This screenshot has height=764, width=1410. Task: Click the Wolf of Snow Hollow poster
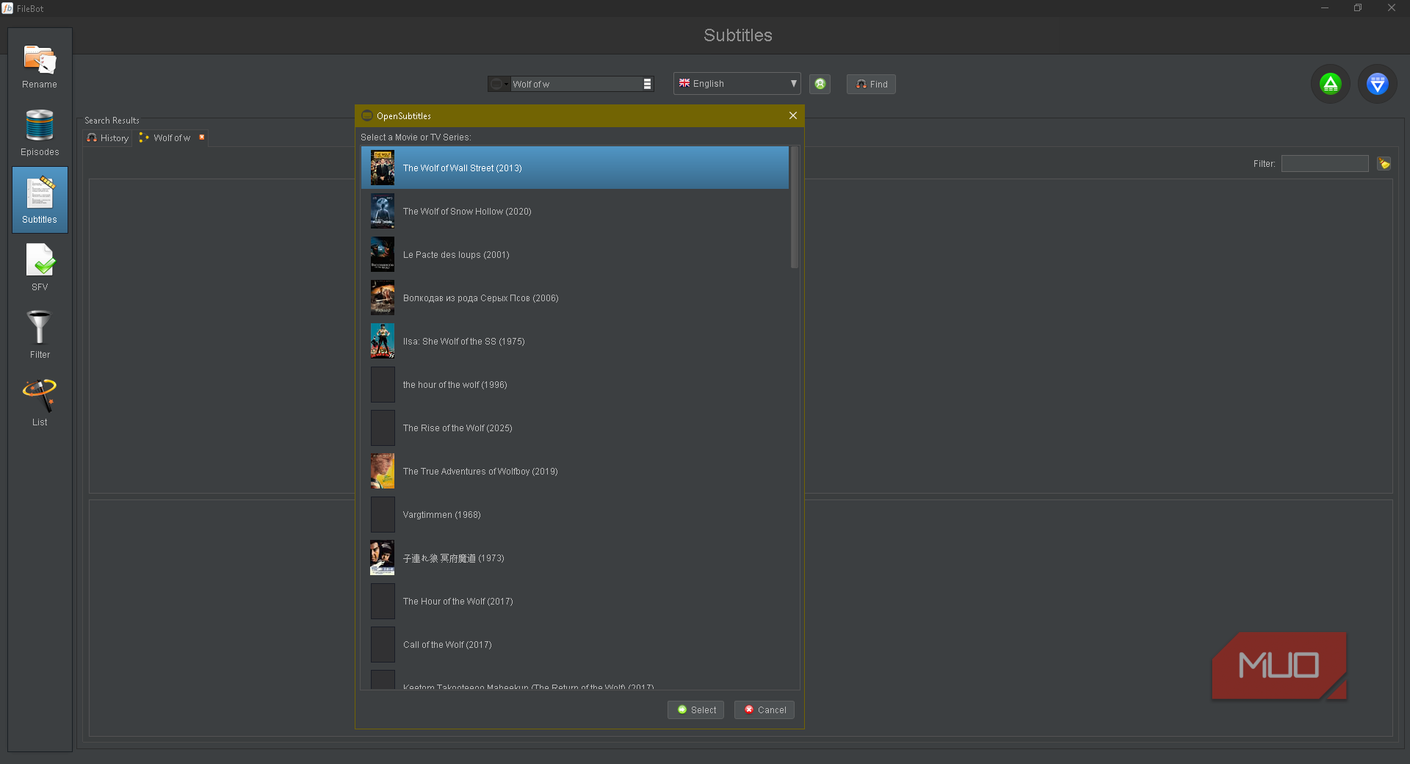tap(382, 211)
